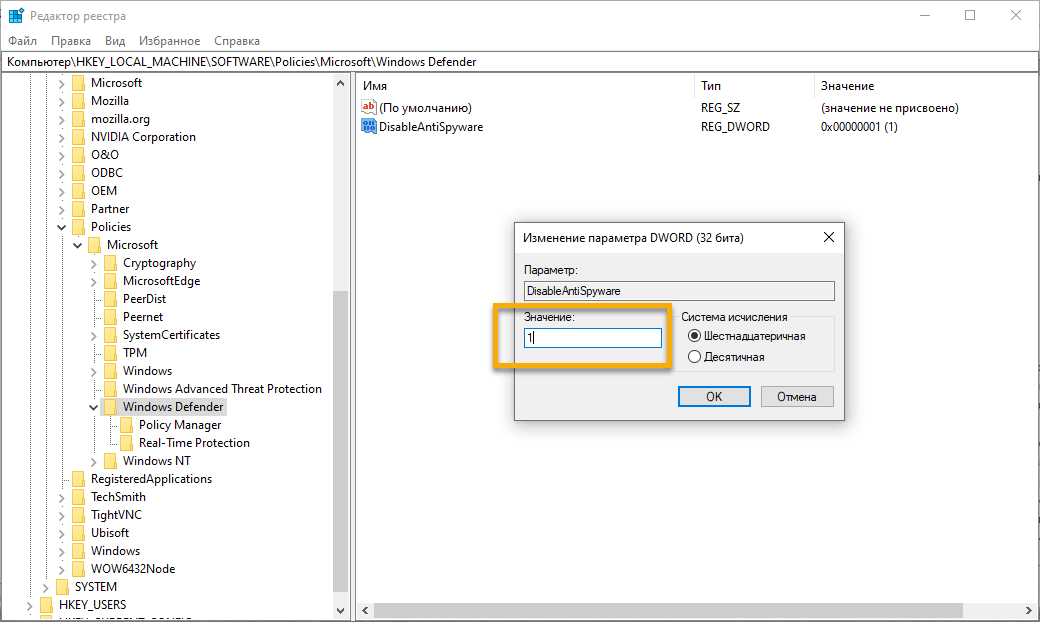The image size is (1040, 622).
Task: Click the MicrosoftEdge folder icon
Action: tap(110, 280)
